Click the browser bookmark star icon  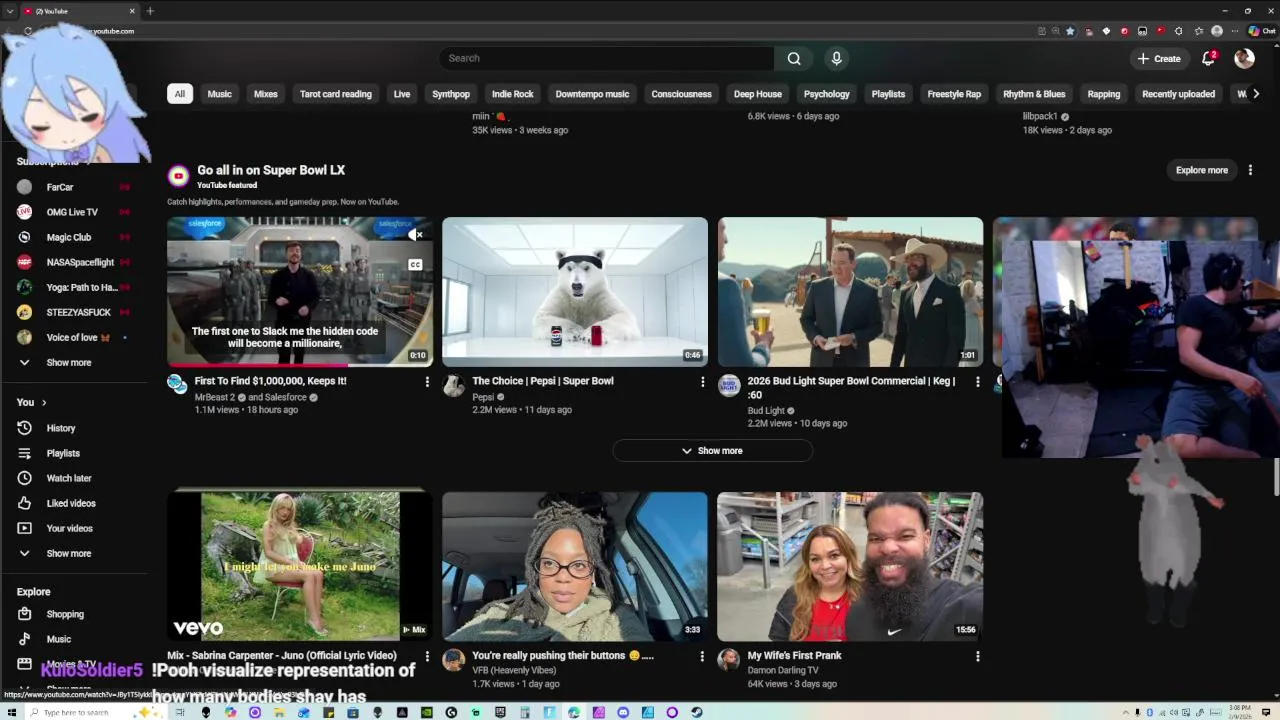point(1070,31)
